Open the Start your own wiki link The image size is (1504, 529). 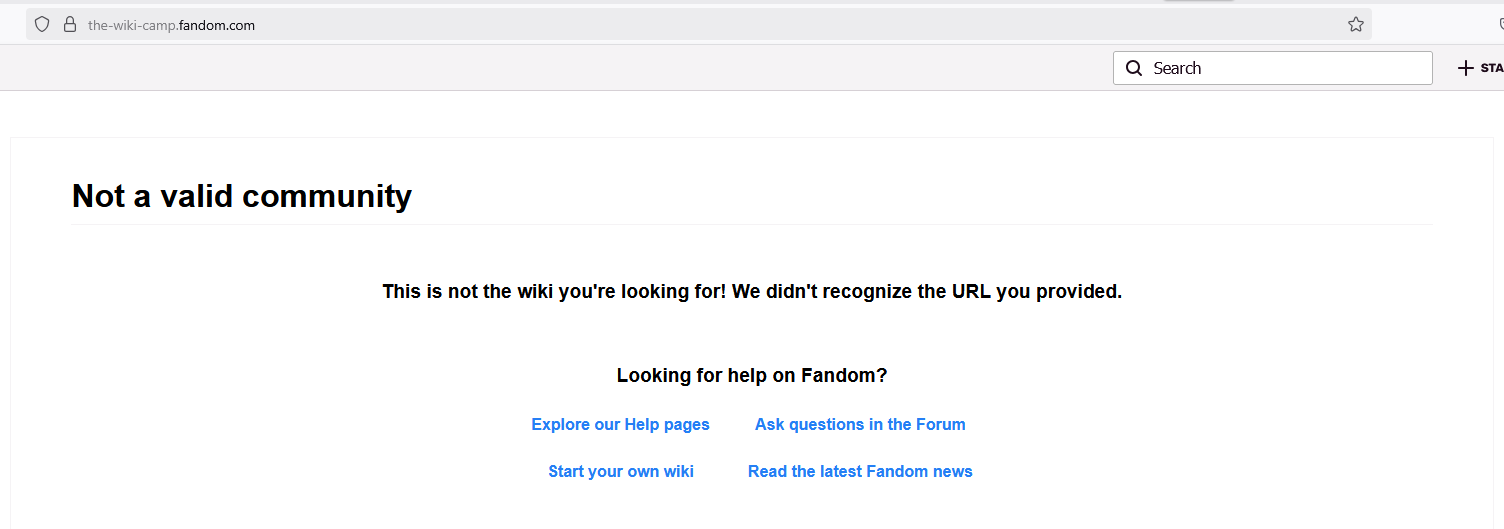pyautogui.click(x=621, y=471)
